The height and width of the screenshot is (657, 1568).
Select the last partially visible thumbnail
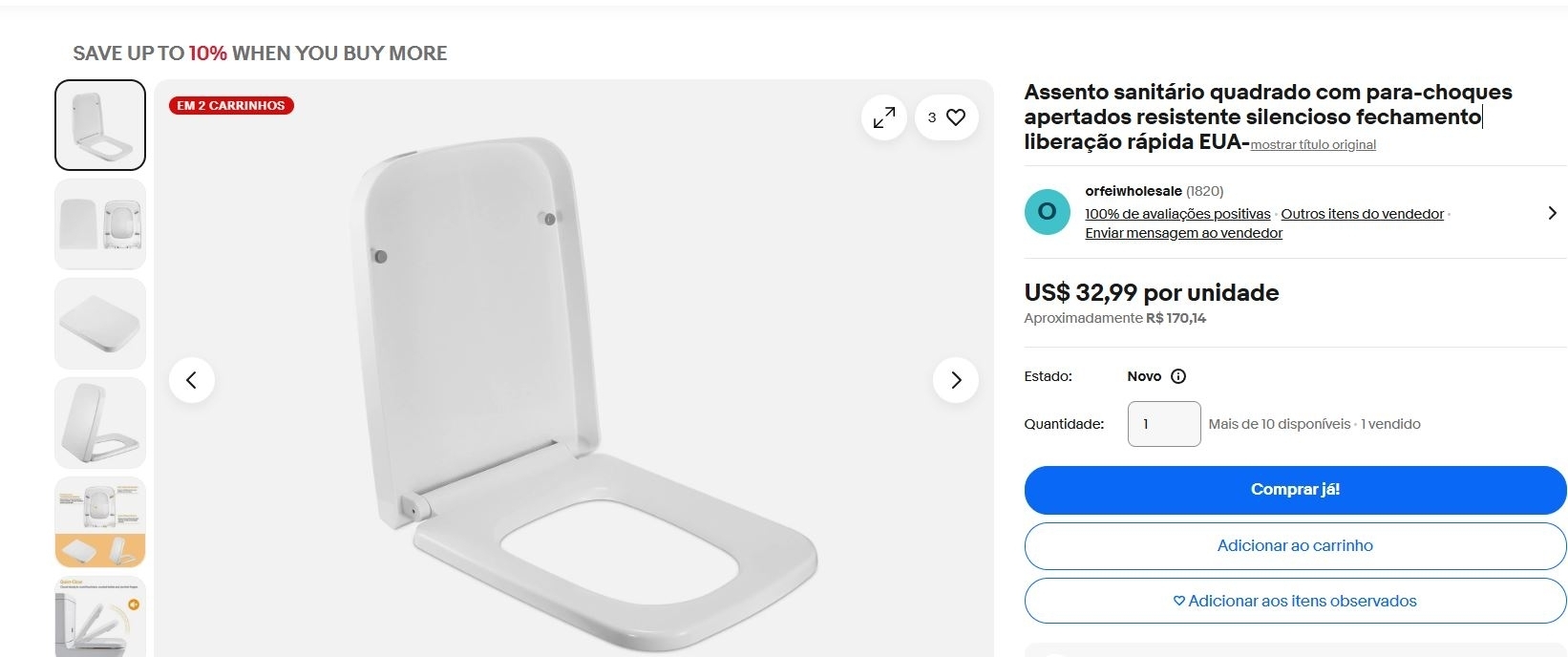click(x=100, y=616)
